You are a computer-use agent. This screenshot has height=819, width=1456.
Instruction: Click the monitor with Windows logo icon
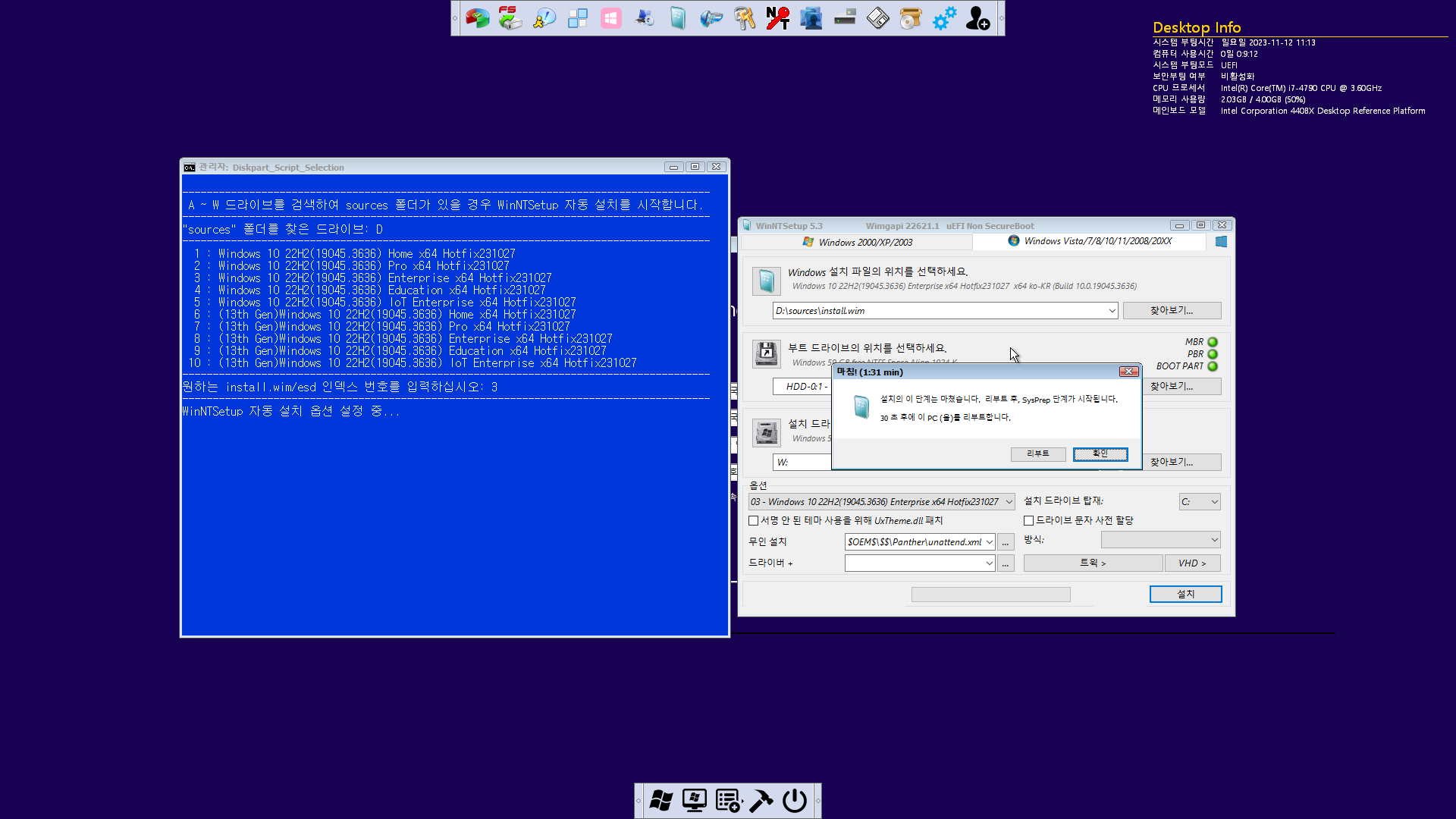pyautogui.click(x=695, y=801)
